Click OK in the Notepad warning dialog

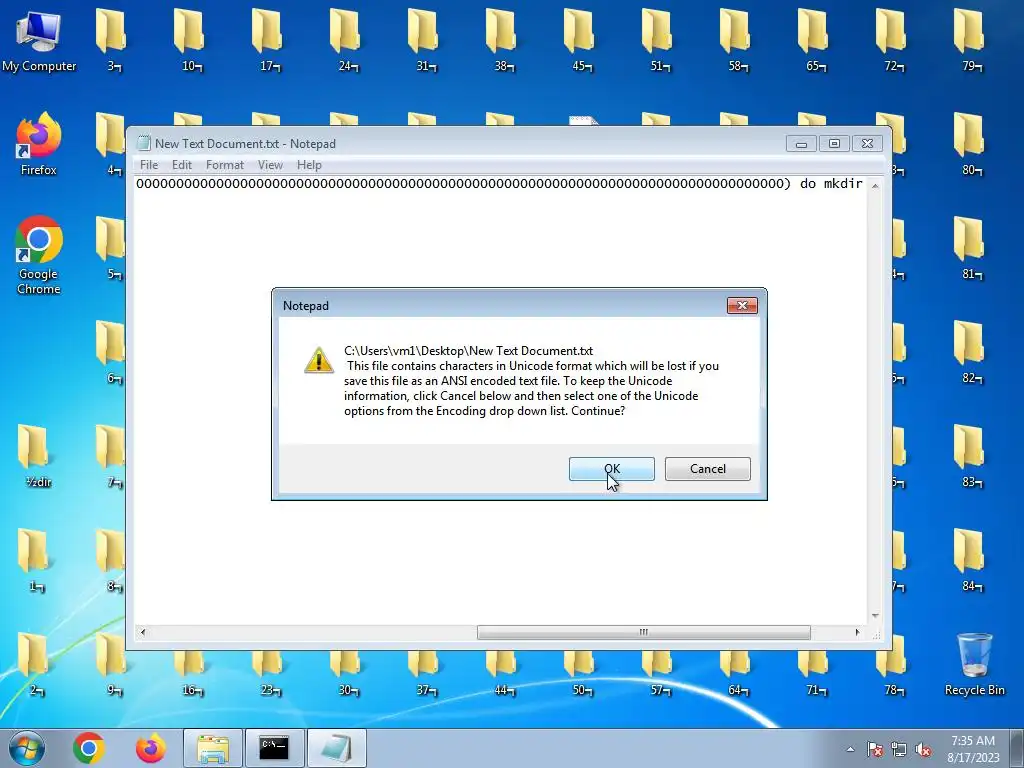tap(611, 469)
